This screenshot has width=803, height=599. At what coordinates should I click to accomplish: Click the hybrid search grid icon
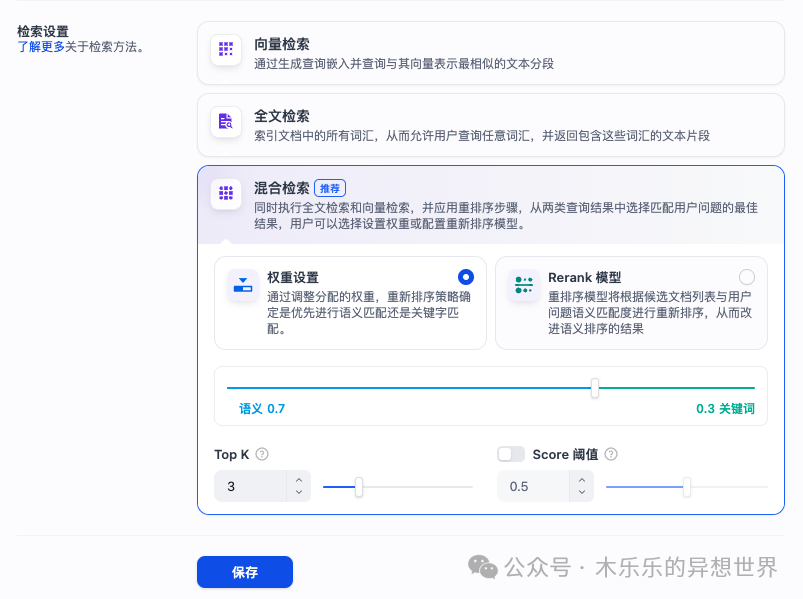pos(226,193)
